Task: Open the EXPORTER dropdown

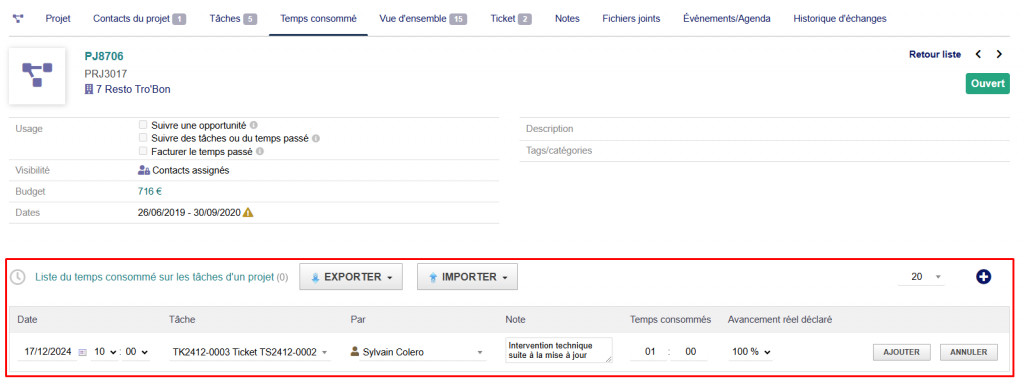Action: (351, 277)
